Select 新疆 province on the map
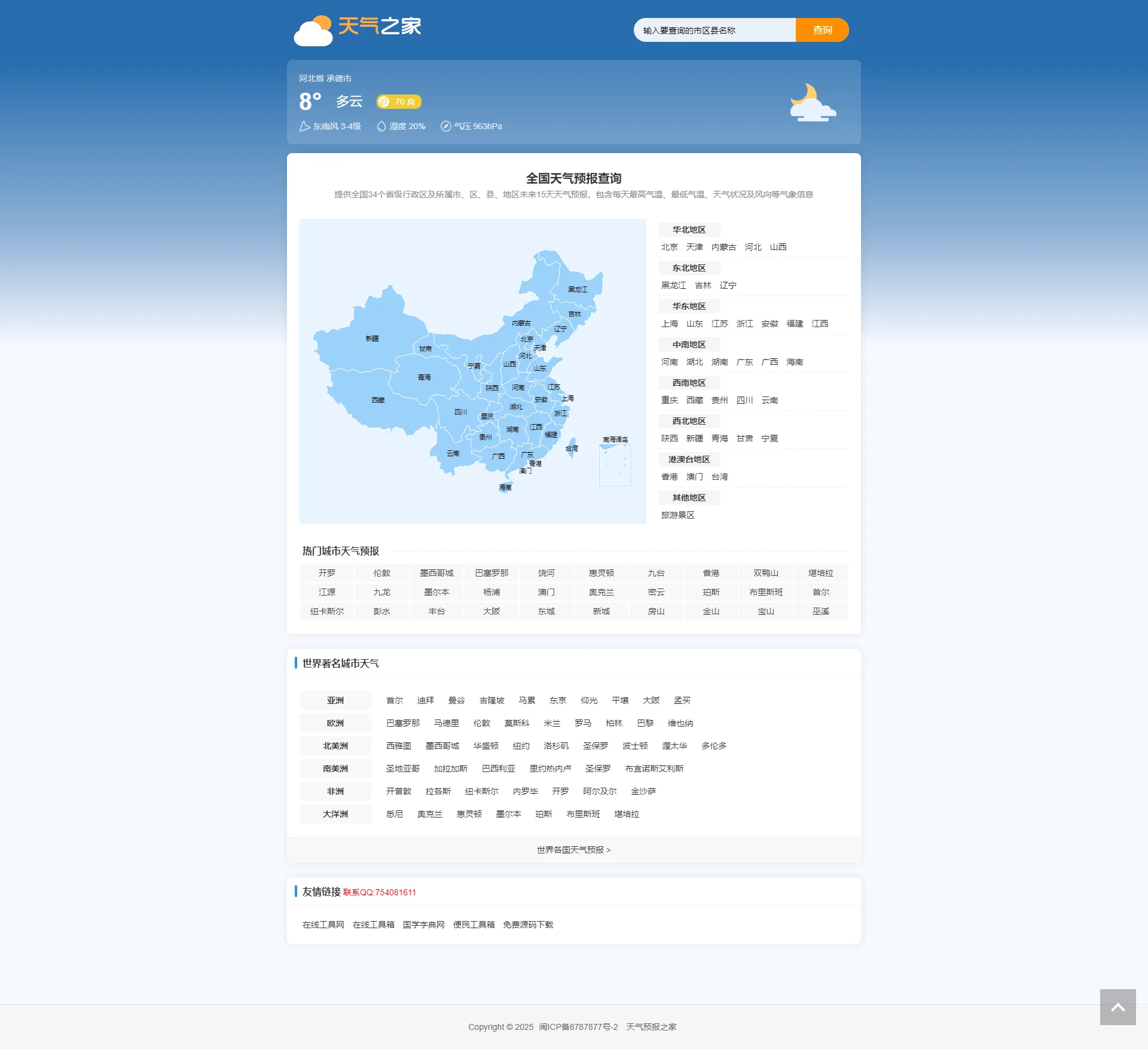 point(372,339)
